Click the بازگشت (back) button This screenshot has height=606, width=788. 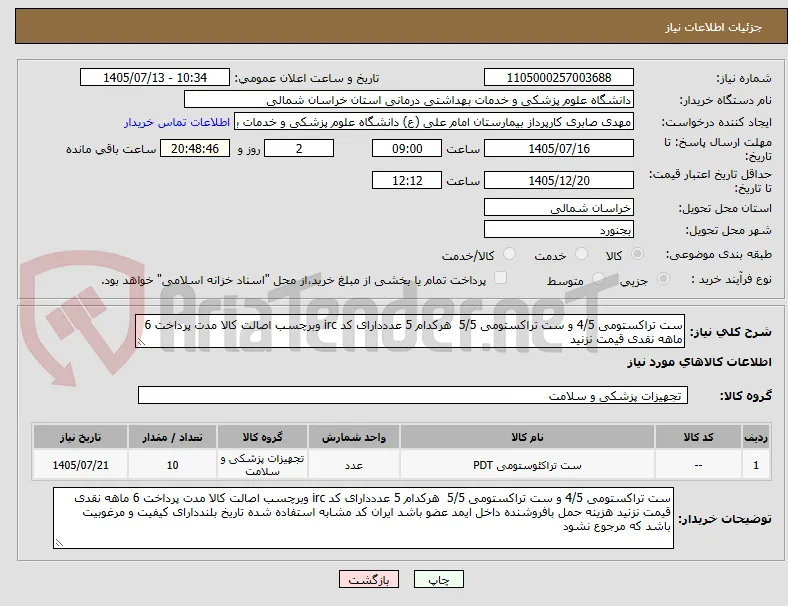click(369, 579)
